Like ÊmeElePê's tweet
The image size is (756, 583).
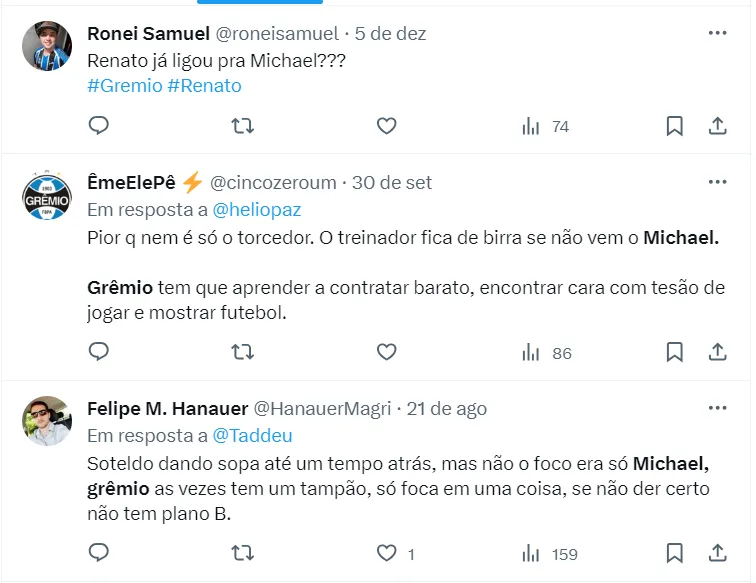coord(386,352)
